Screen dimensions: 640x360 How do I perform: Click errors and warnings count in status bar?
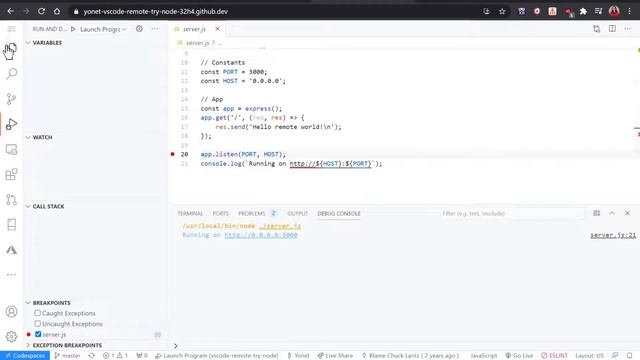point(115,356)
